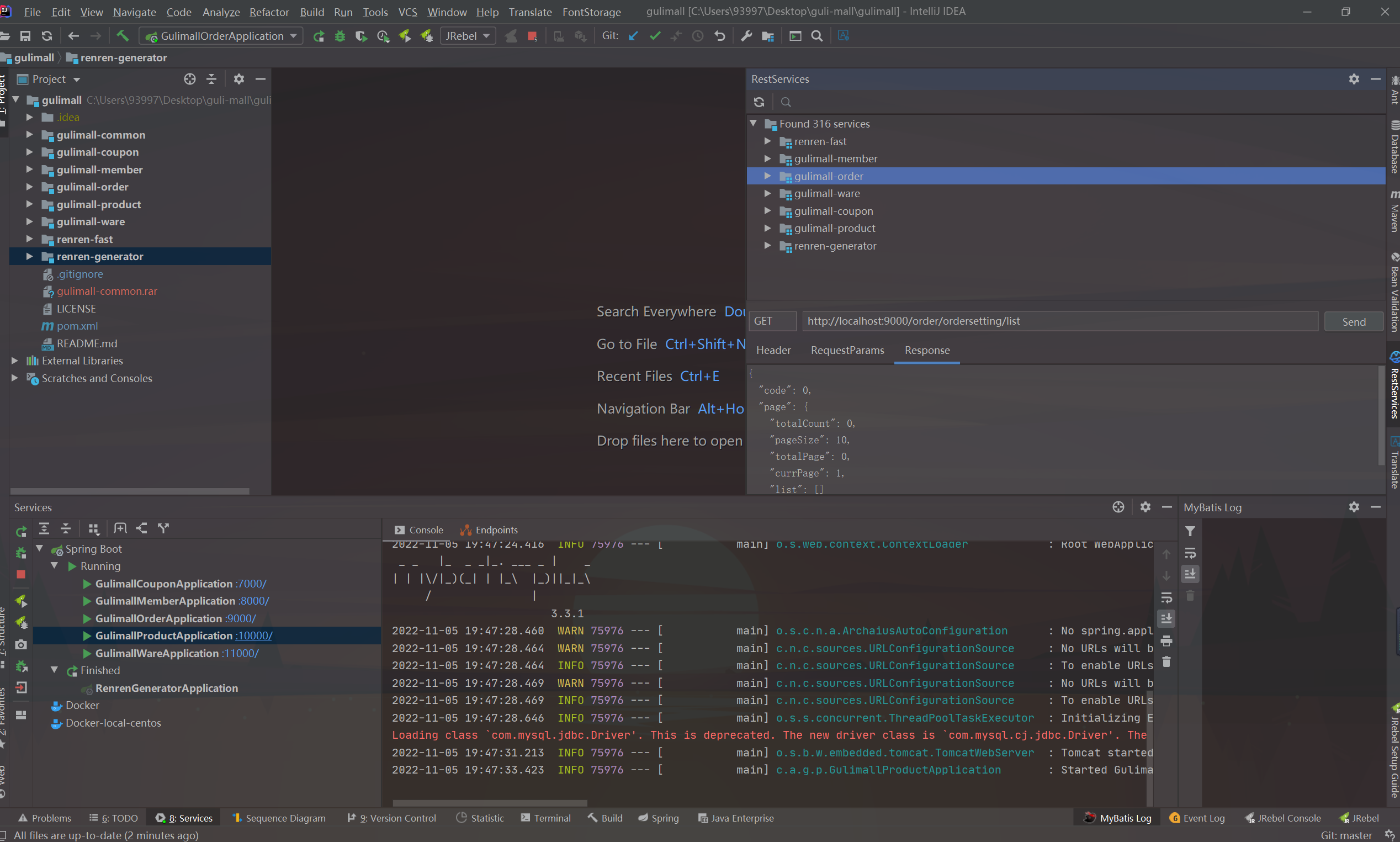The height and width of the screenshot is (842, 1400).
Task: Click the Save All toolbar icon
Action: 25,36
